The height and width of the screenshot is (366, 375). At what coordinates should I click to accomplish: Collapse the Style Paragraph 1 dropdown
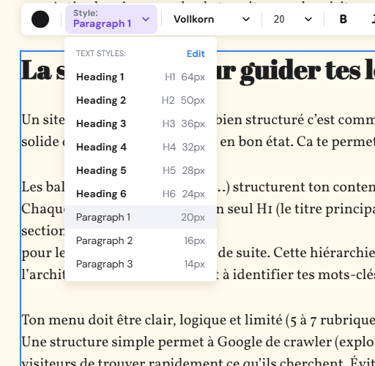111,19
